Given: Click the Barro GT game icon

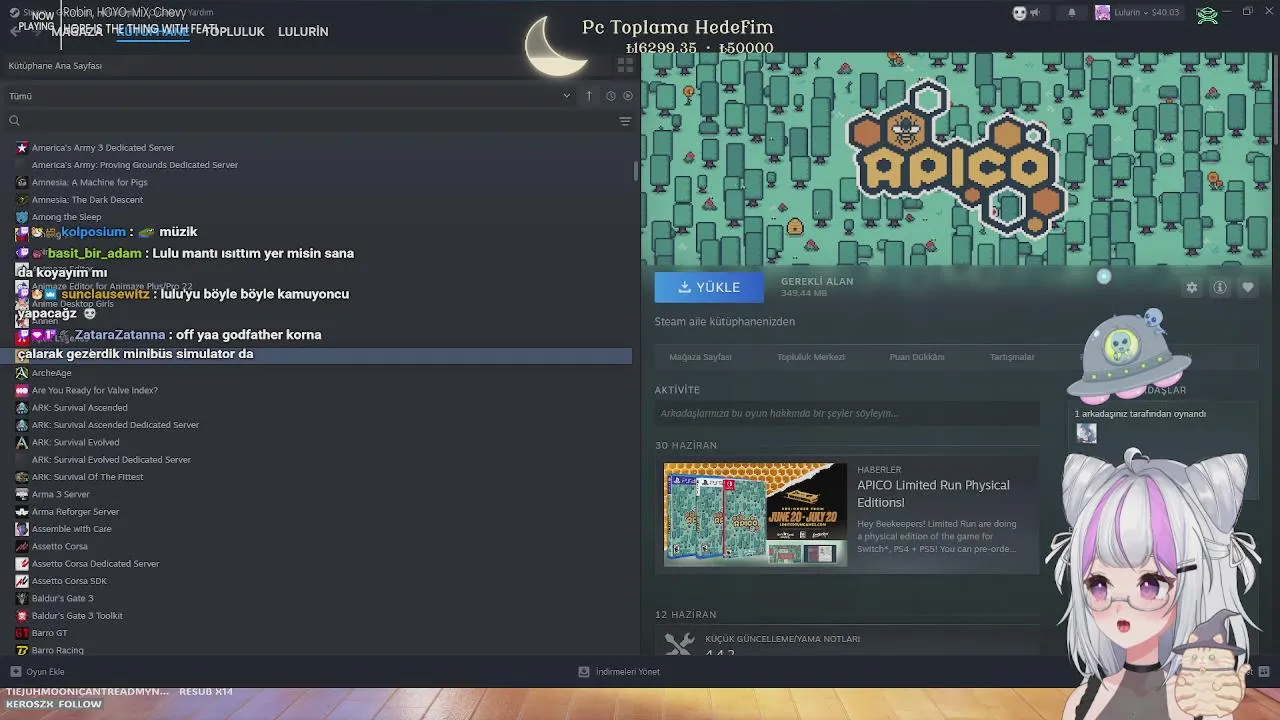Looking at the screenshot, I should tap(22, 633).
